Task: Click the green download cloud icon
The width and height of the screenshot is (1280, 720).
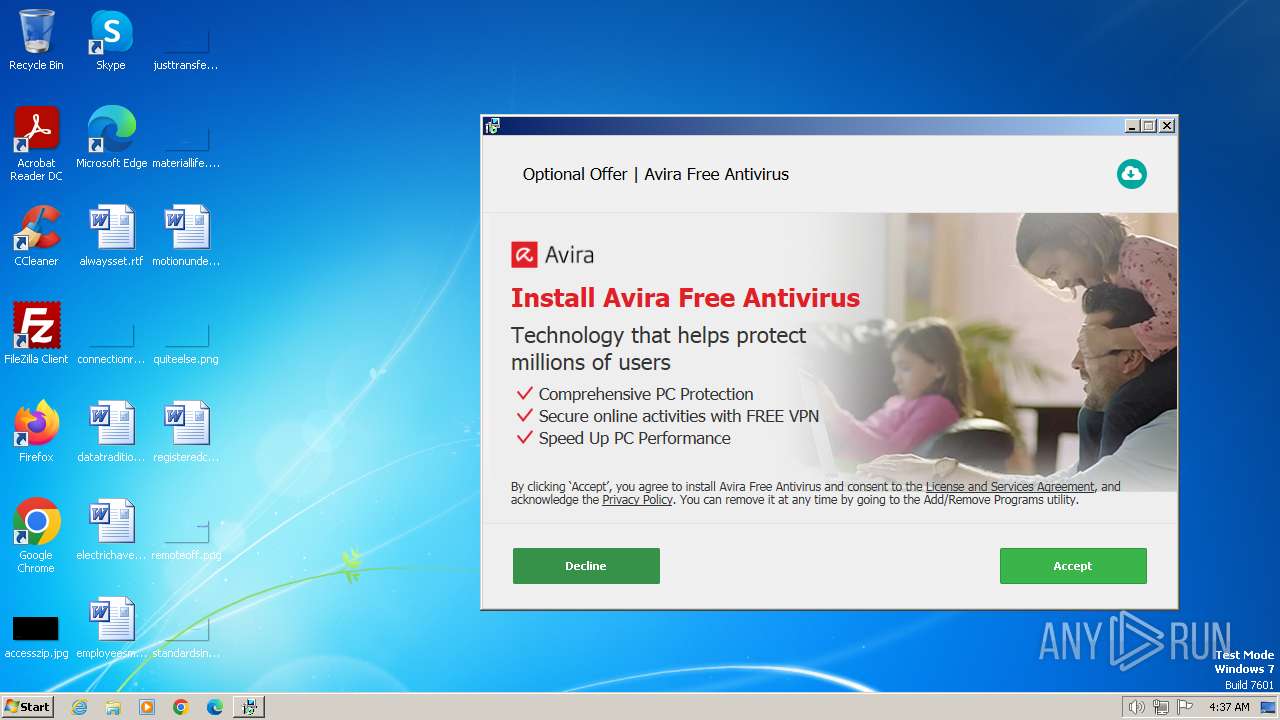Action: pyautogui.click(x=1132, y=174)
